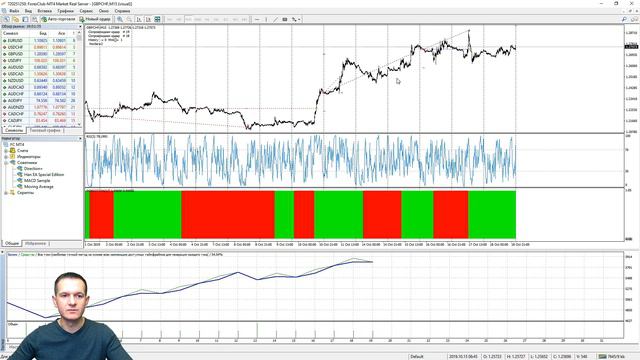Select the FC MT4 root item
640x360 pixels.
pyautogui.click(x=14, y=144)
